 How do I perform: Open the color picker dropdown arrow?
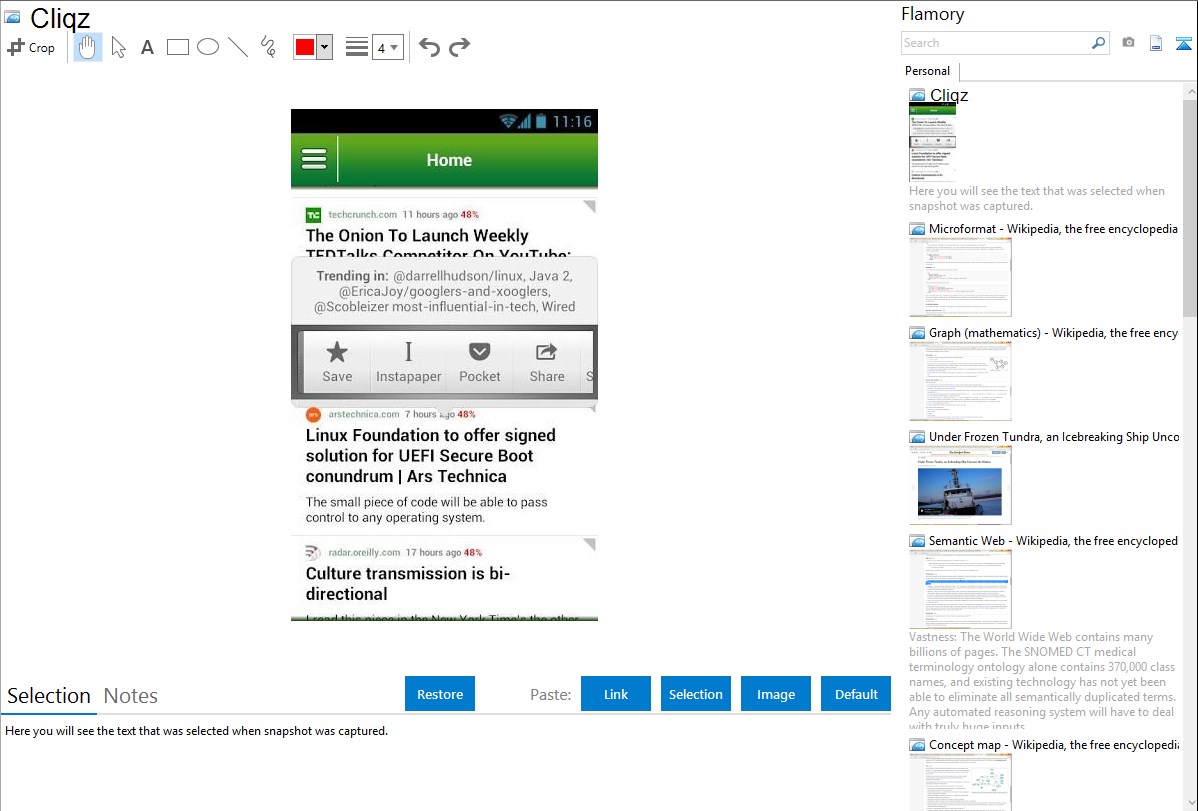click(x=325, y=47)
